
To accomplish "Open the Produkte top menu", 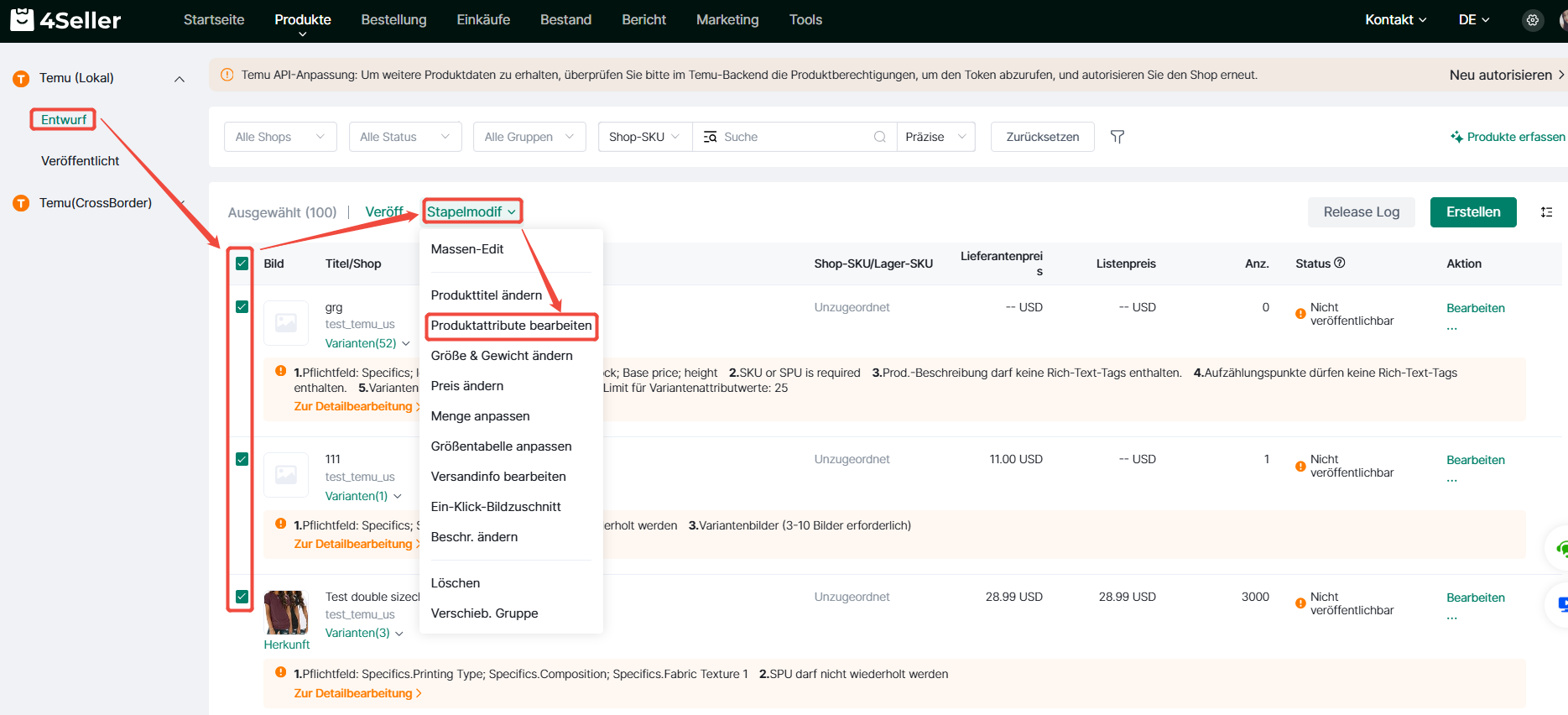I will [x=303, y=20].
